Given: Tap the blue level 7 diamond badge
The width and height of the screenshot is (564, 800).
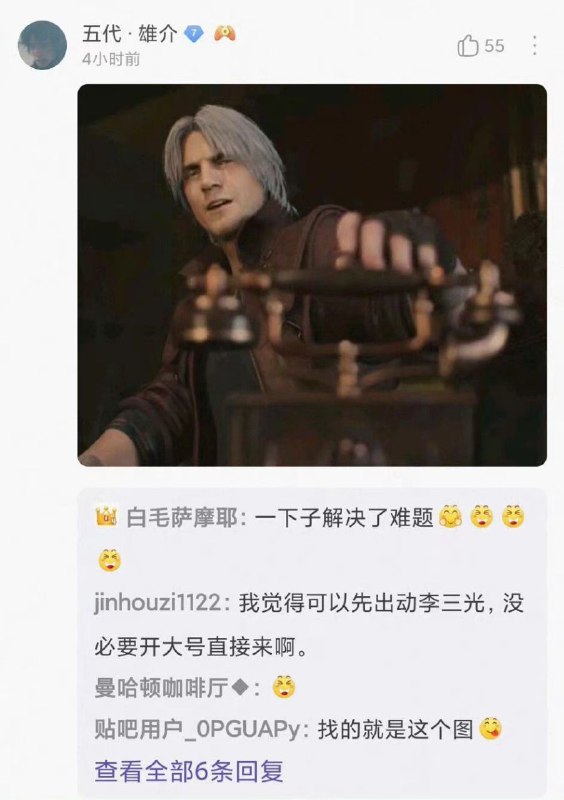Looking at the screenshot, I should [x=193, y=34].
